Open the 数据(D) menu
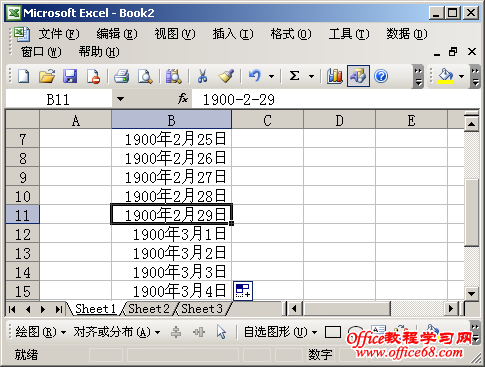The image size is (485, 367). point(407,34)
